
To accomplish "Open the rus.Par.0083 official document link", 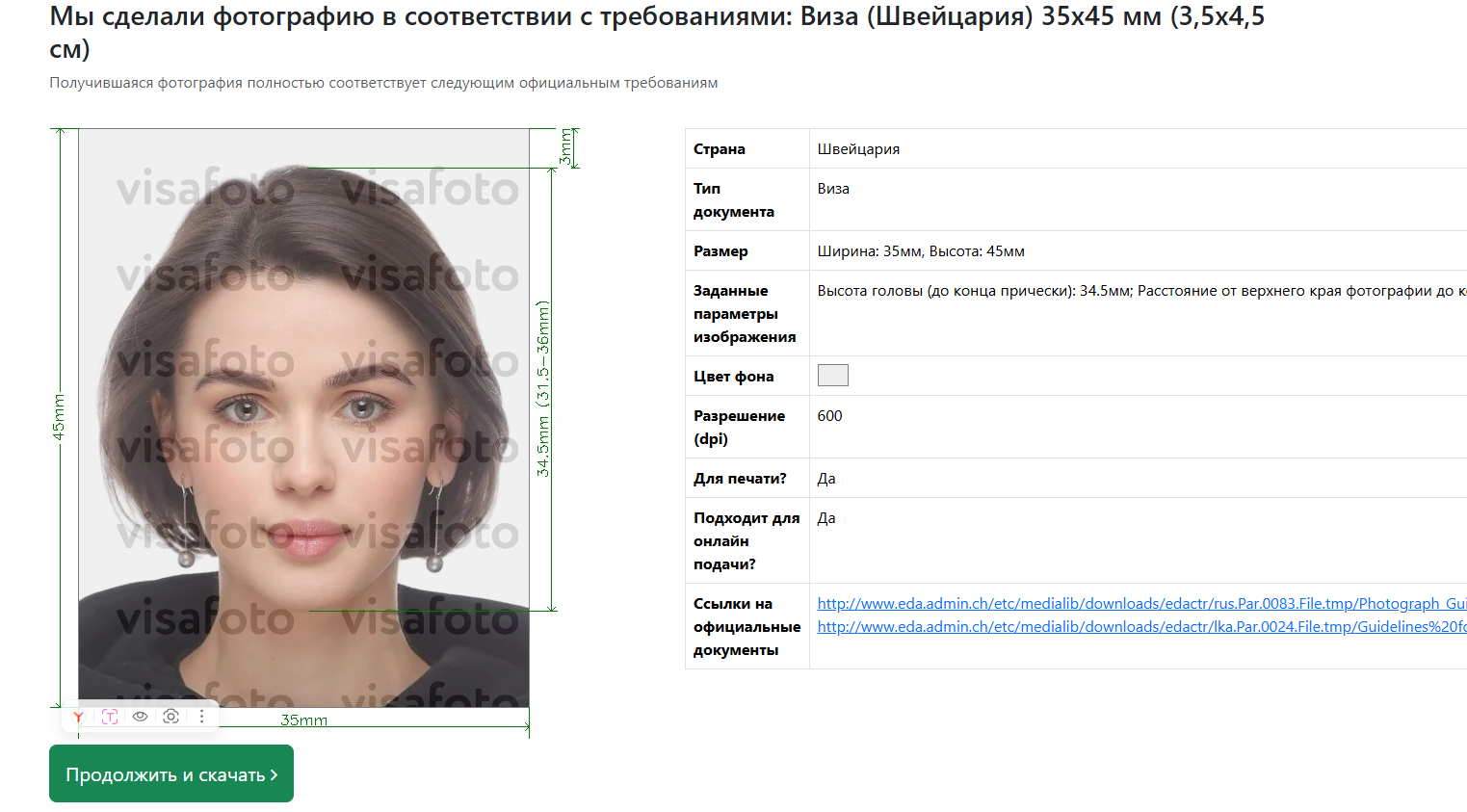I will (x=1141, y=603).
